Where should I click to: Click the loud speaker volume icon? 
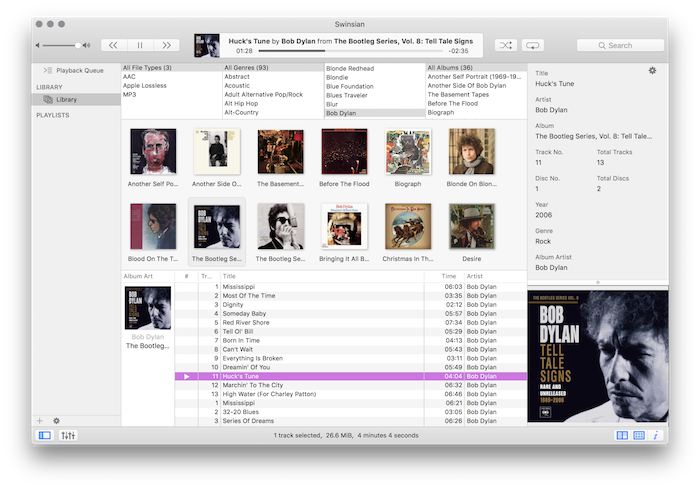[x=87, y=45]
